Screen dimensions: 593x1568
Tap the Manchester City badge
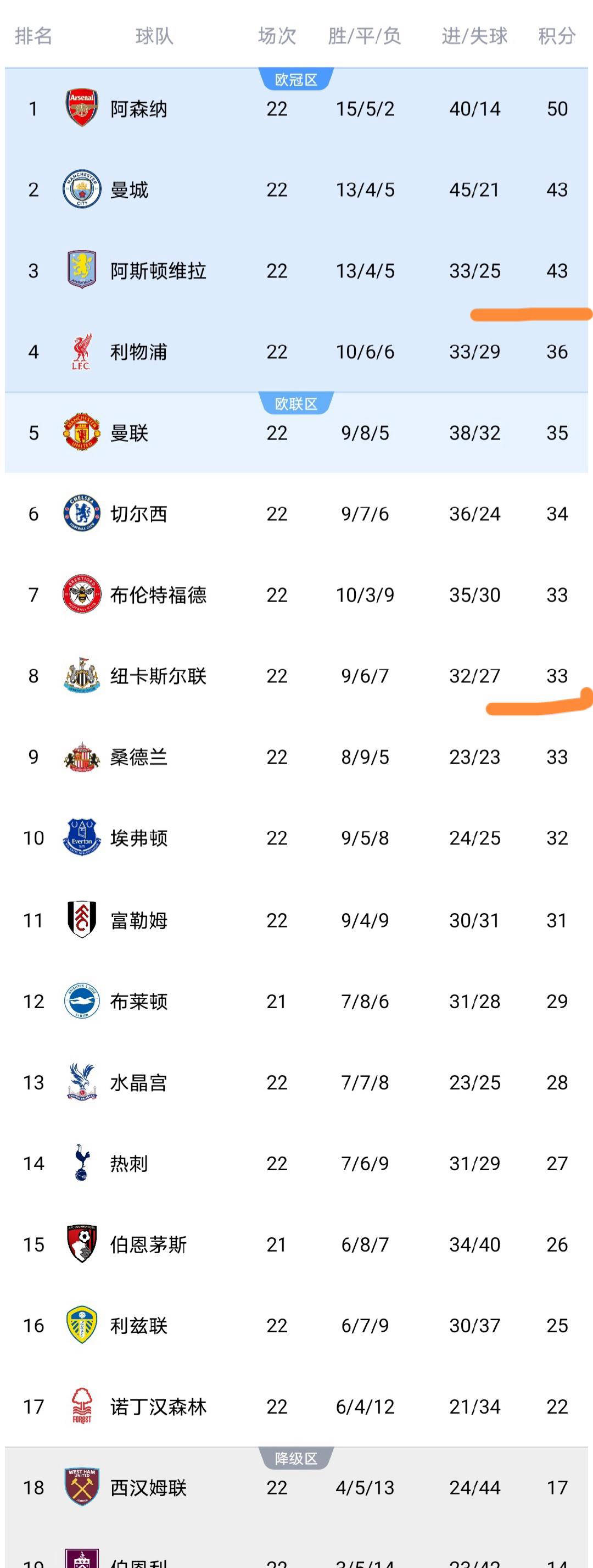pos(81,190)
